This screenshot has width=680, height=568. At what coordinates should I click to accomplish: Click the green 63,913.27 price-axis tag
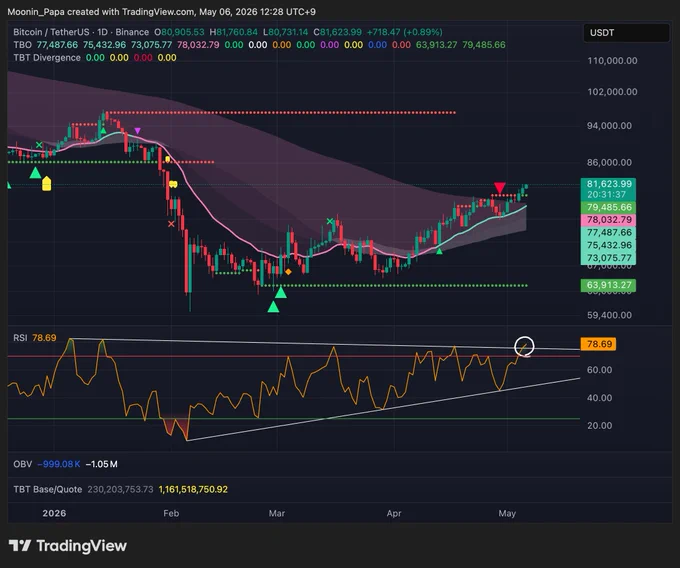[x=608, y=285]
